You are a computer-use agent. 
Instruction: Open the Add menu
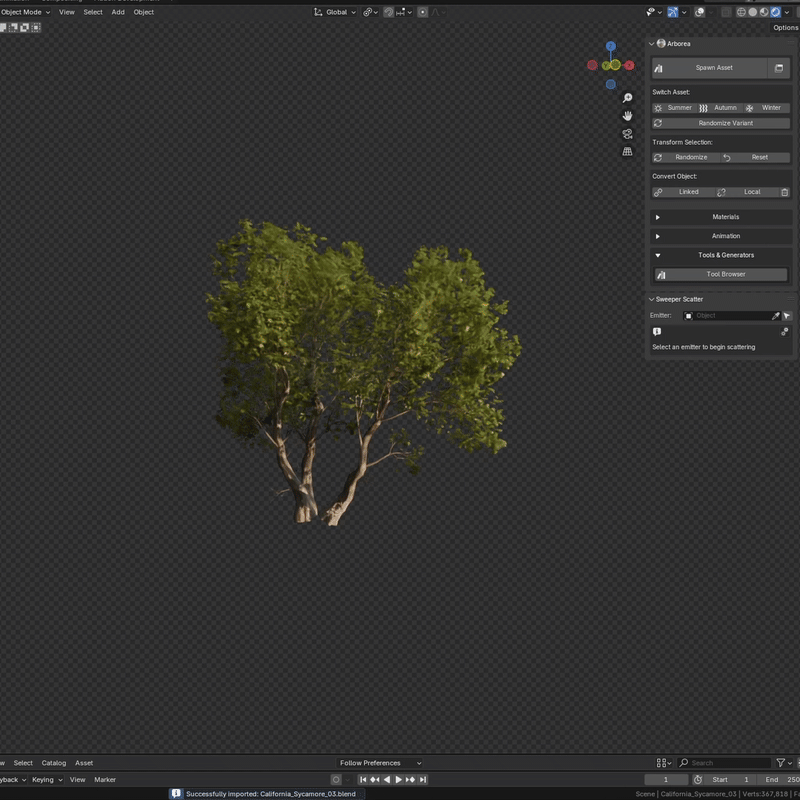coord(118,12)
